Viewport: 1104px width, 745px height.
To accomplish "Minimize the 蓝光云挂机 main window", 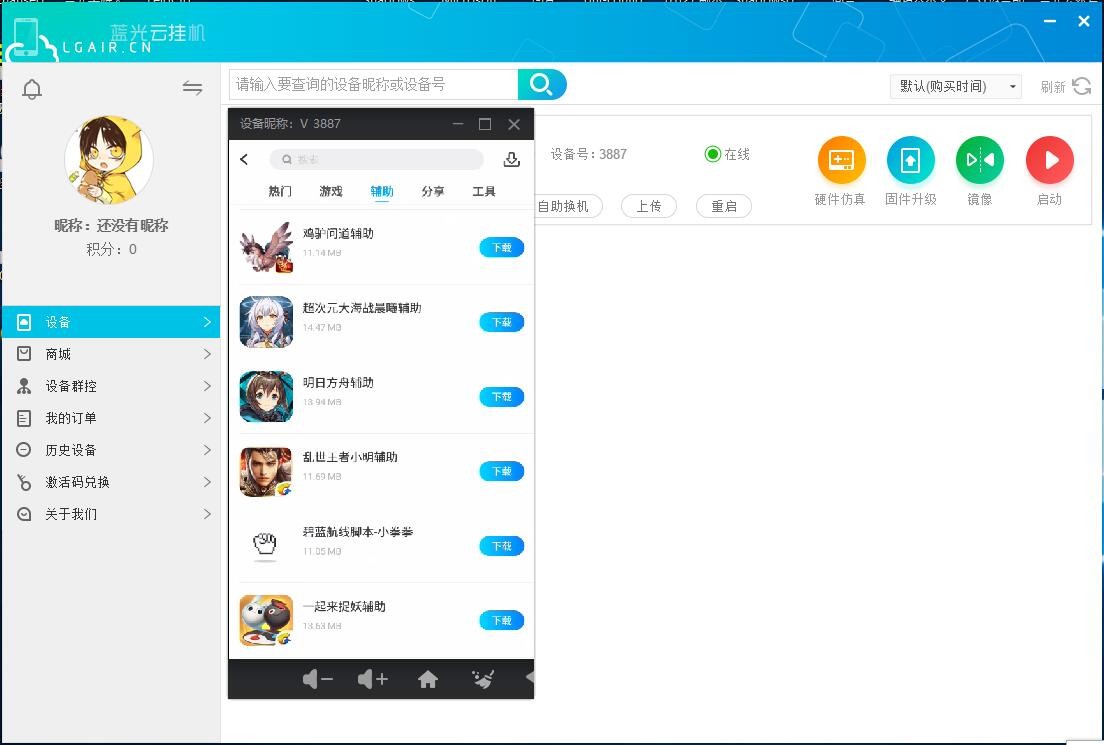I will click(x=1050, y=22).
